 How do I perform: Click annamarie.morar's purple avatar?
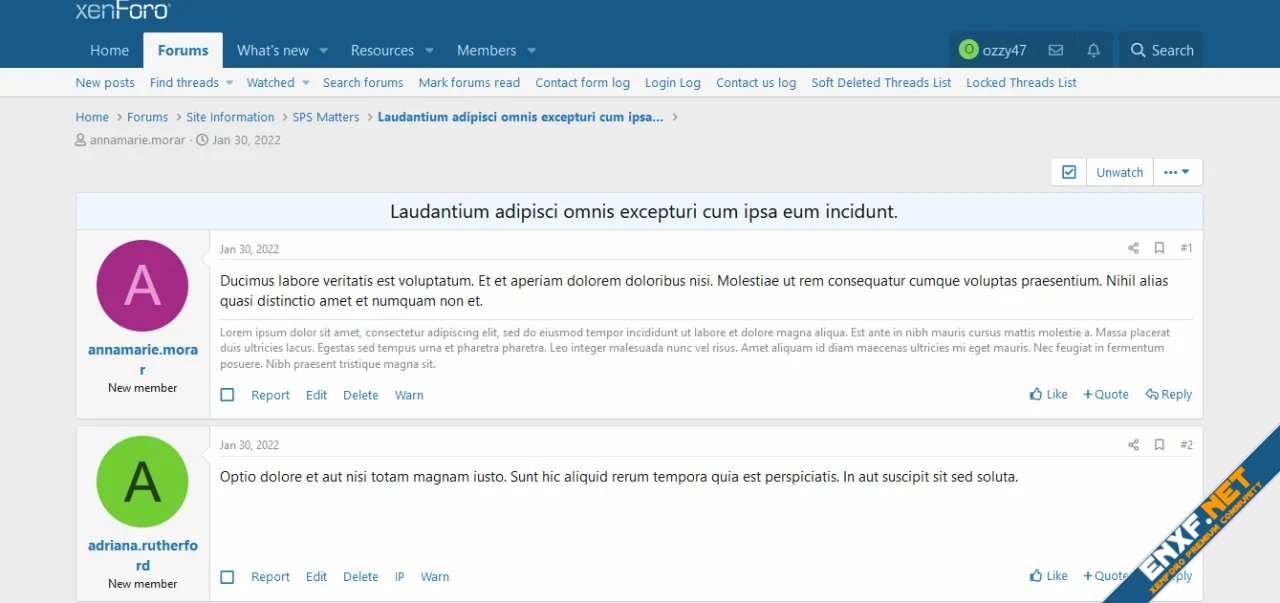click(142, 286)
